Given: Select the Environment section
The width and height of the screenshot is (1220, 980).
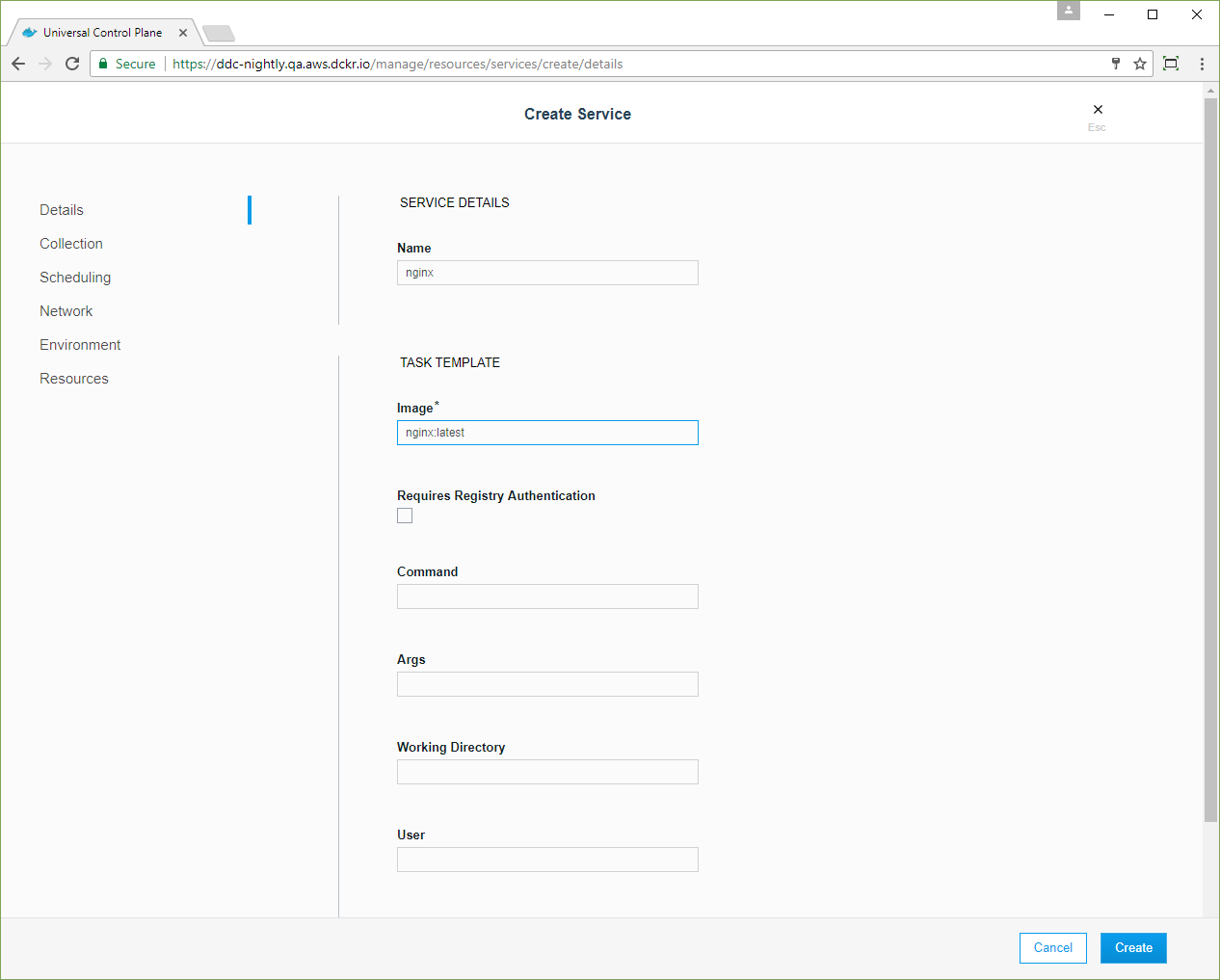Looking at the screenshot, I should [x=80, y=345].
